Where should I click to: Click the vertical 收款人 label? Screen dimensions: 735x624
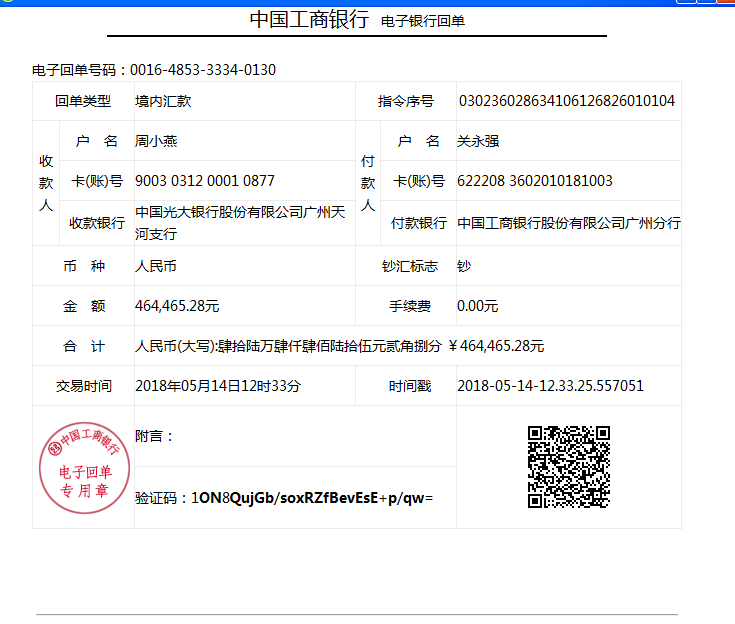(x=46, y=183)
